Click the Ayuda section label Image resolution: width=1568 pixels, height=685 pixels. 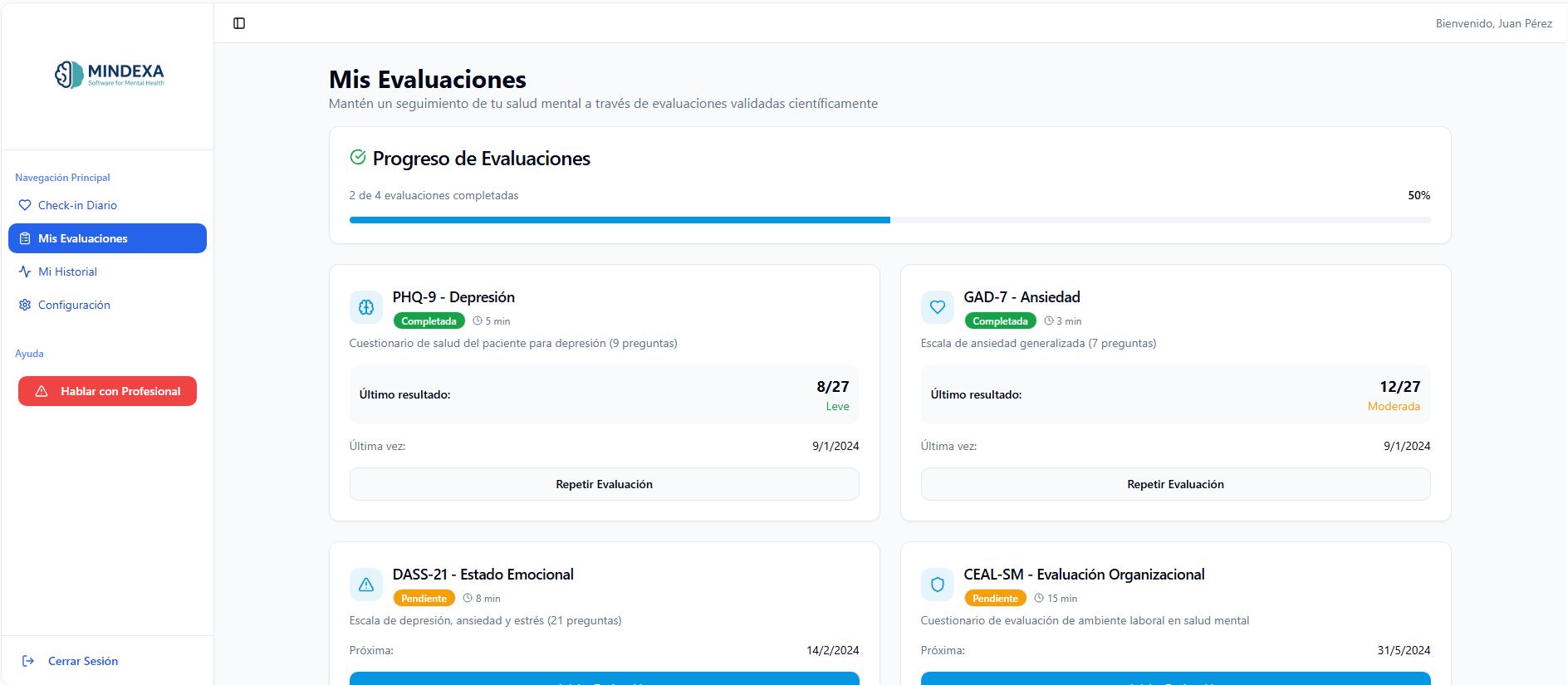29,354
